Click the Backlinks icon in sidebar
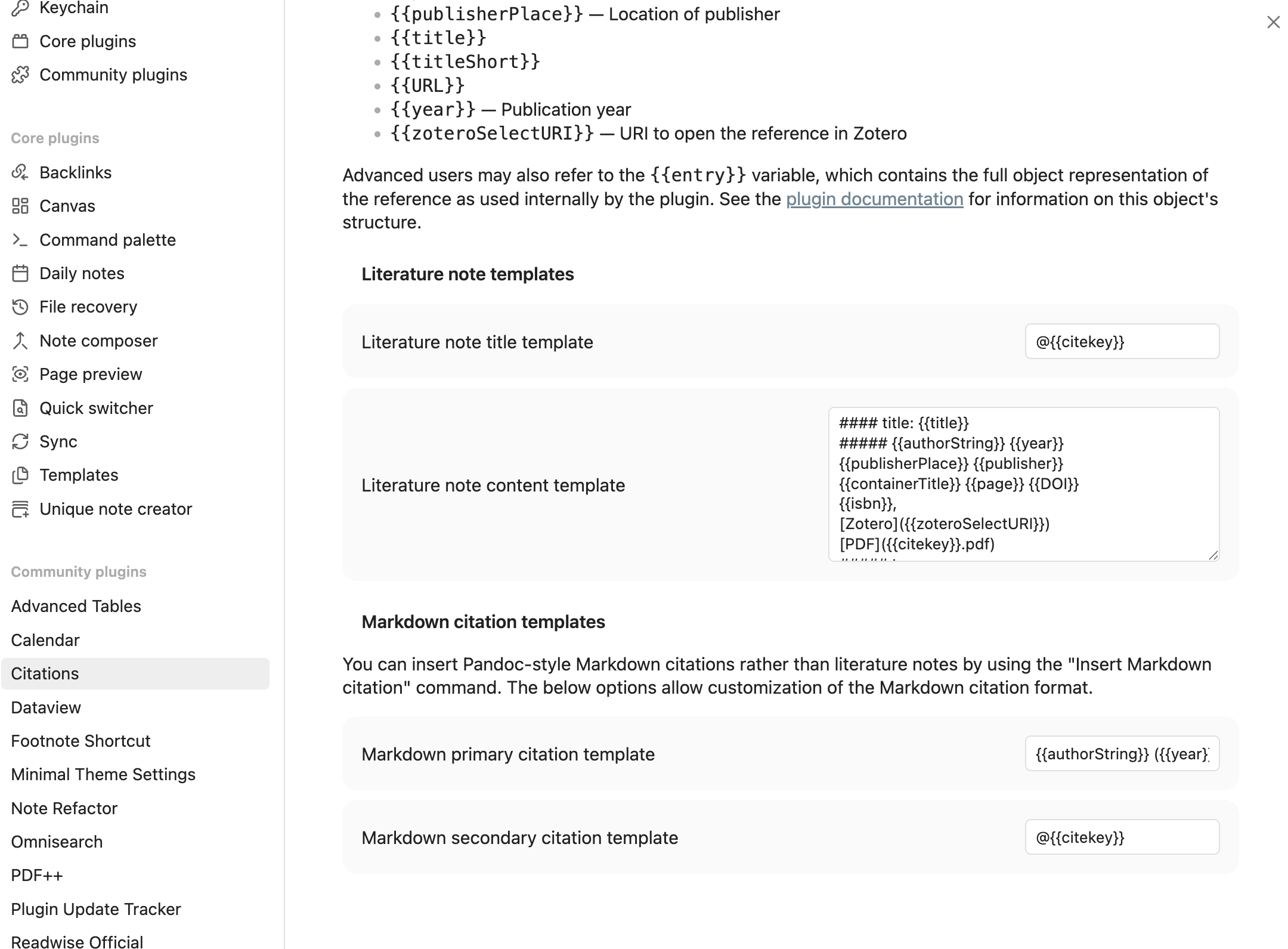 [x=20, y=172]
